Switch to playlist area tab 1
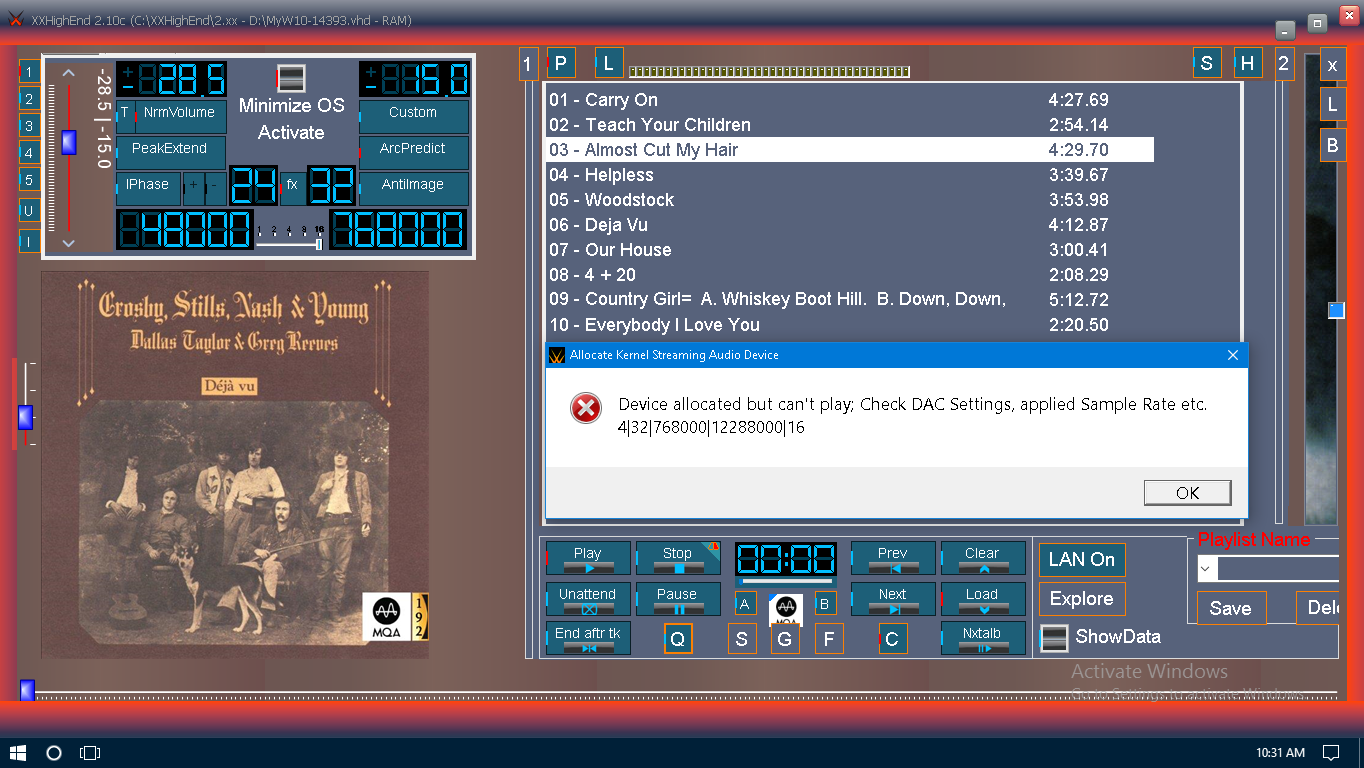Screen dimensions: 1364x768 click(x=528, y=64)
